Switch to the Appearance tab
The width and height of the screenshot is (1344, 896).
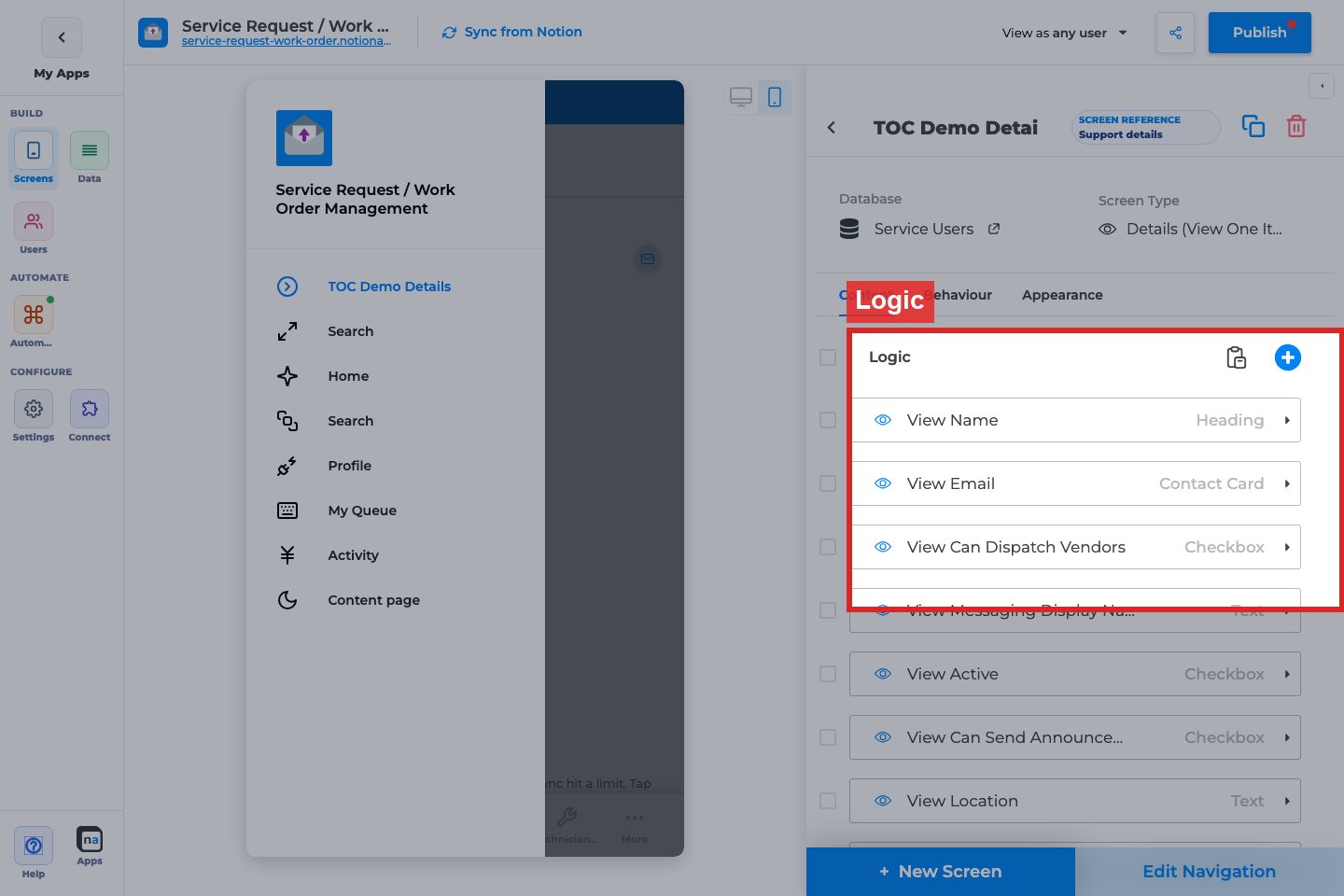[x=1062, y=295]
